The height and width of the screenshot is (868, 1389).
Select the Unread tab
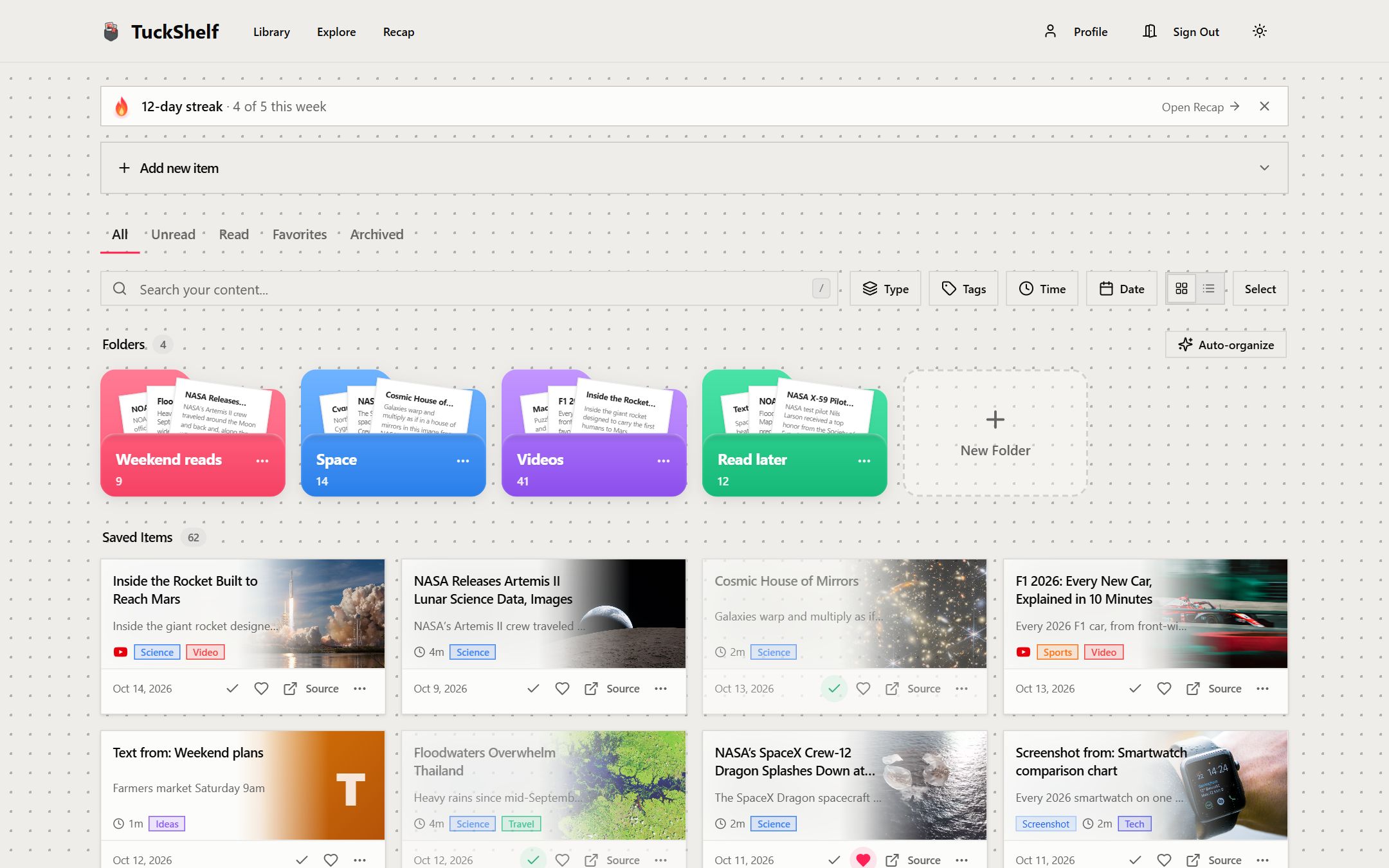click(173, 235)
